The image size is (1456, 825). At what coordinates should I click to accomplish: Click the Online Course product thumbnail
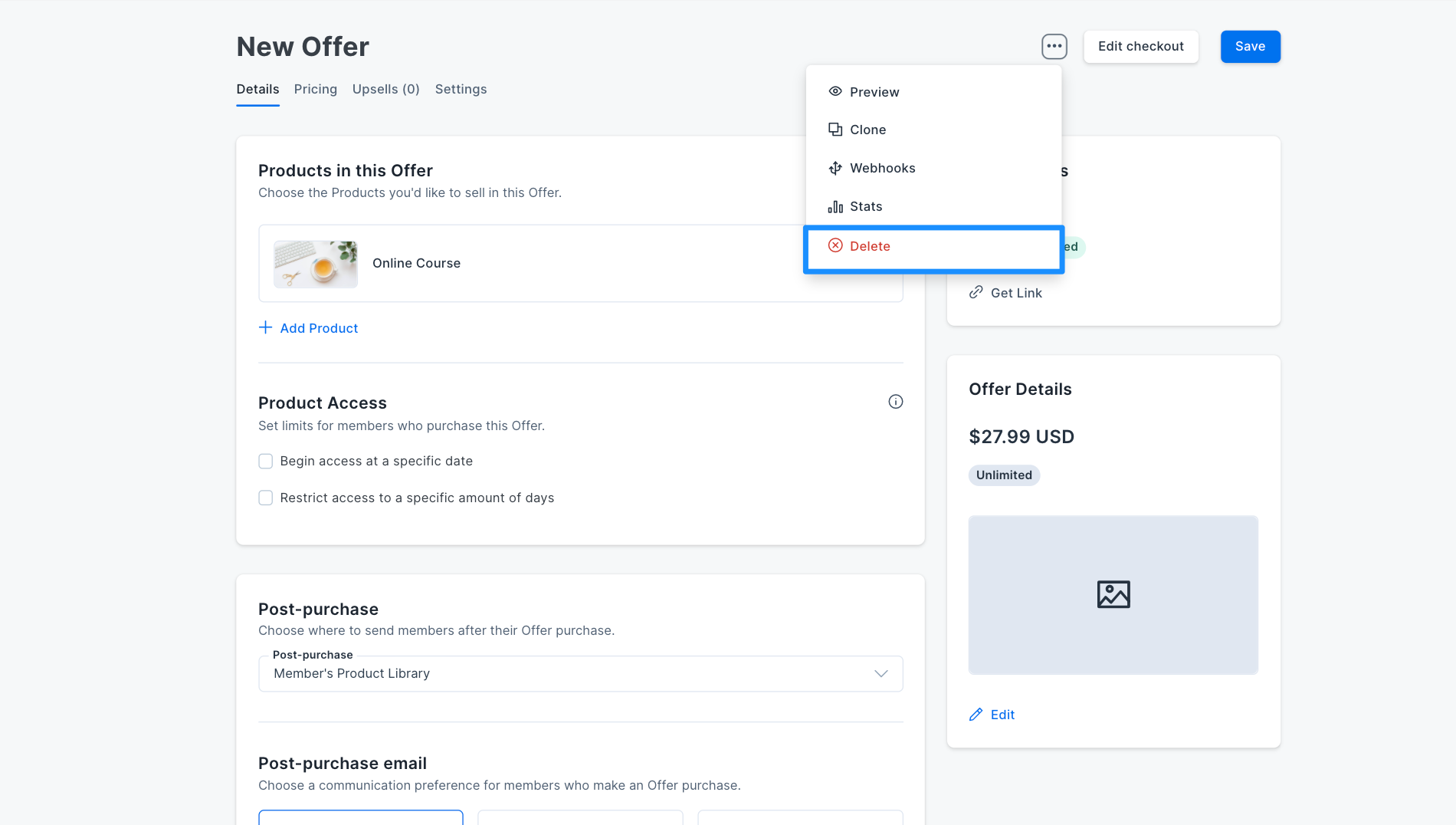316,264
